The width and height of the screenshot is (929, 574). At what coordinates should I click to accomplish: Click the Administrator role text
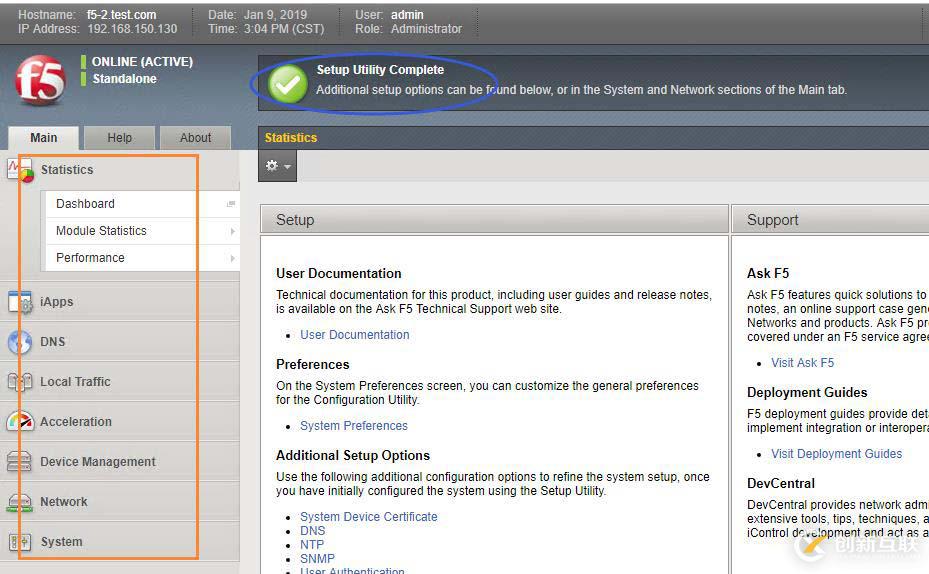click(426, 29)
